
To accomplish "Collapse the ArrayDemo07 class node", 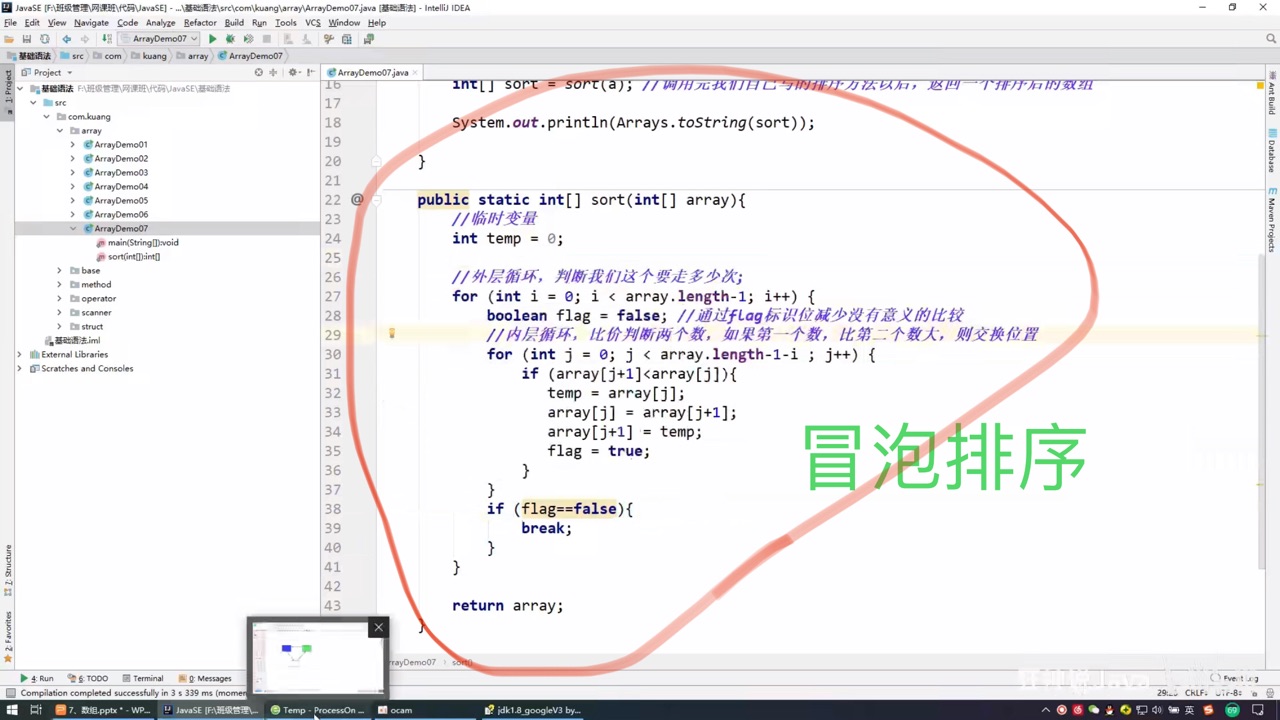I will point(72,228).
